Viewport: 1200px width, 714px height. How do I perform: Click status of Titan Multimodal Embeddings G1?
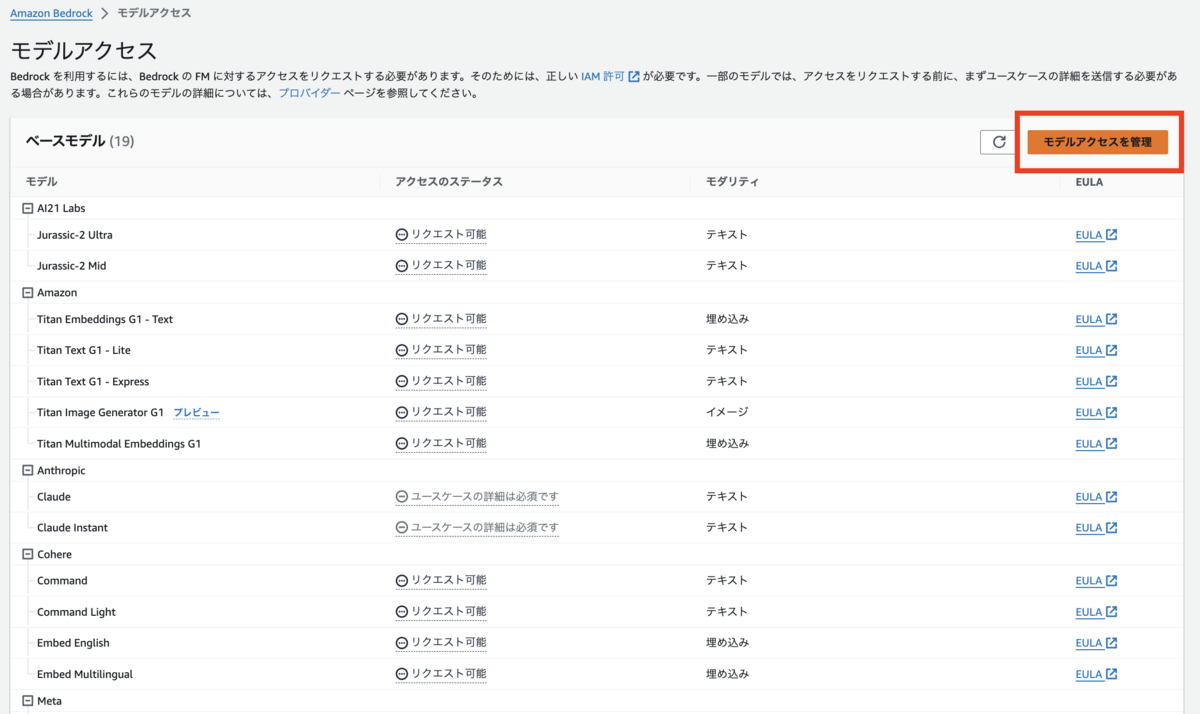pyautogui.click(x=441, y=443)
